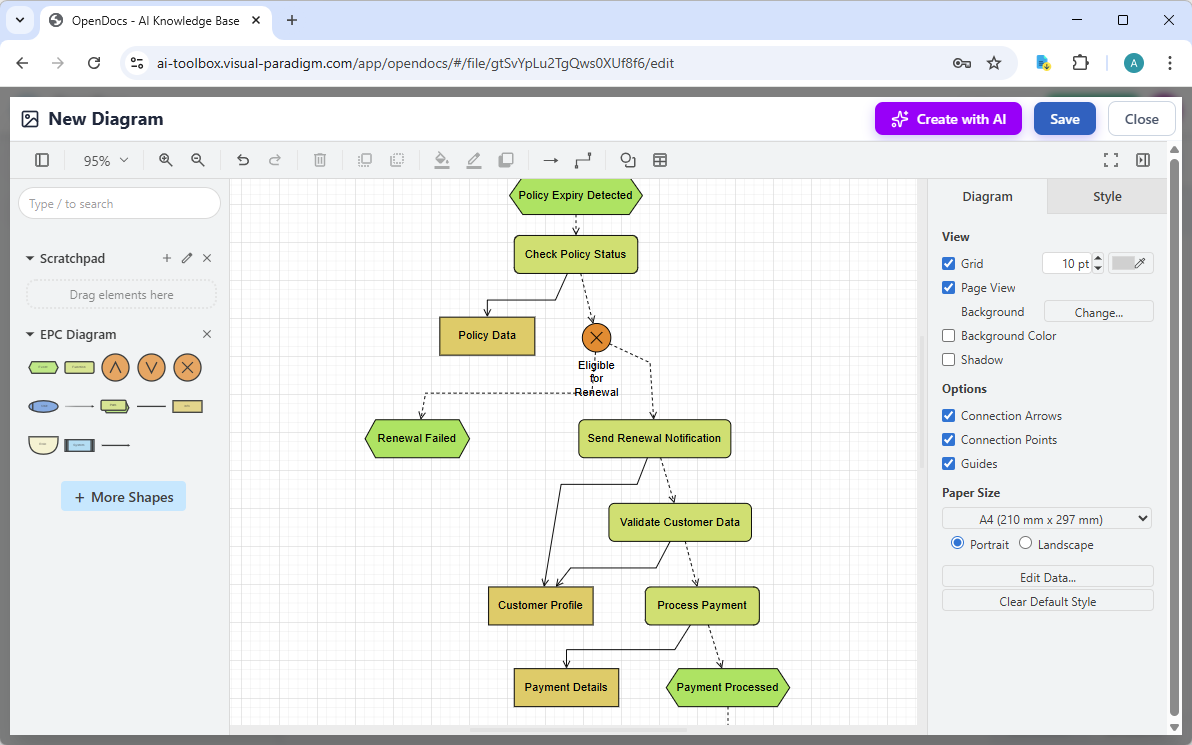The height and width of the screenshot is (745, 1192).
Task: Enable the Shadow checkbox in Diagram panel
Action: tap(948, 359)
